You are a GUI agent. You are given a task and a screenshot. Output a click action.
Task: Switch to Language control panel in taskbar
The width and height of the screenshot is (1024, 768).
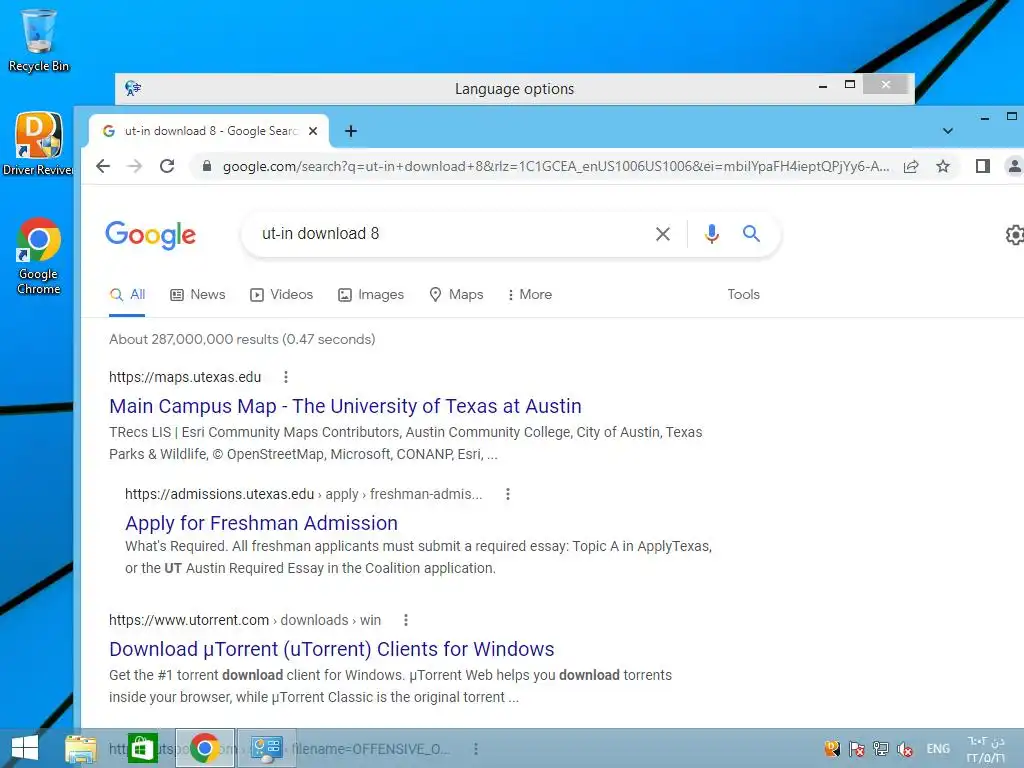click(x=266, y=748)
